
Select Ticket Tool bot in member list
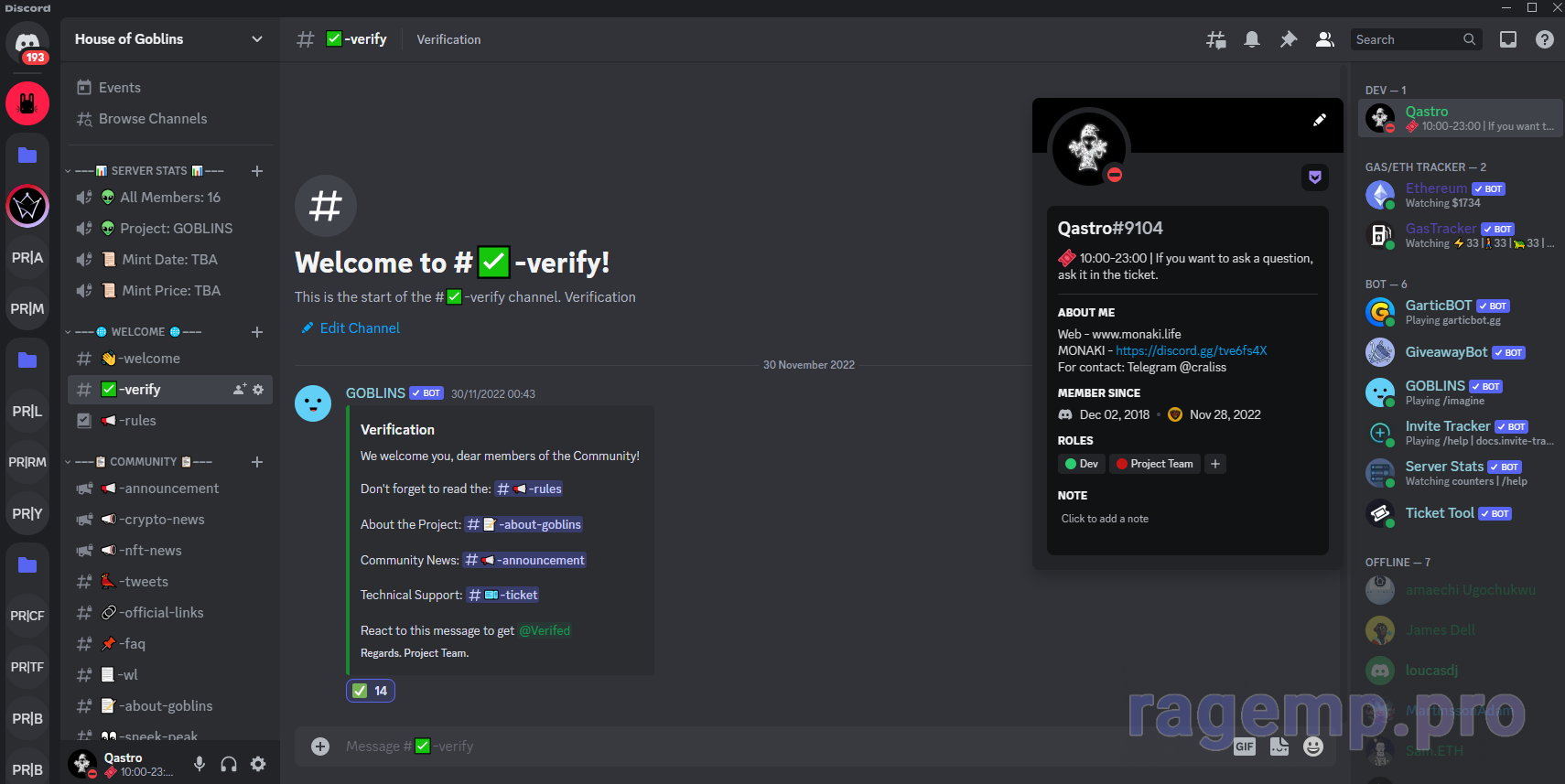[x=1461, y=514]
